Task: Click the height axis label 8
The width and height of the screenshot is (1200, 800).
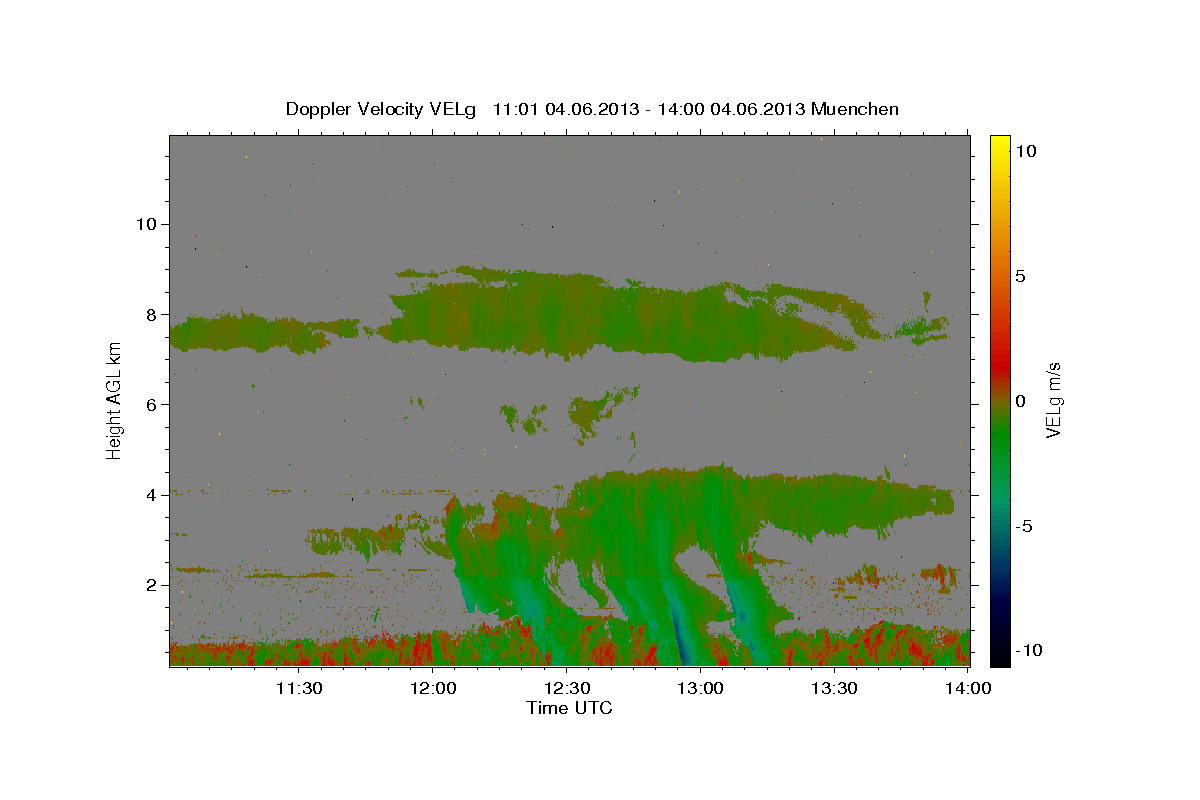Action: click(152, 314)
